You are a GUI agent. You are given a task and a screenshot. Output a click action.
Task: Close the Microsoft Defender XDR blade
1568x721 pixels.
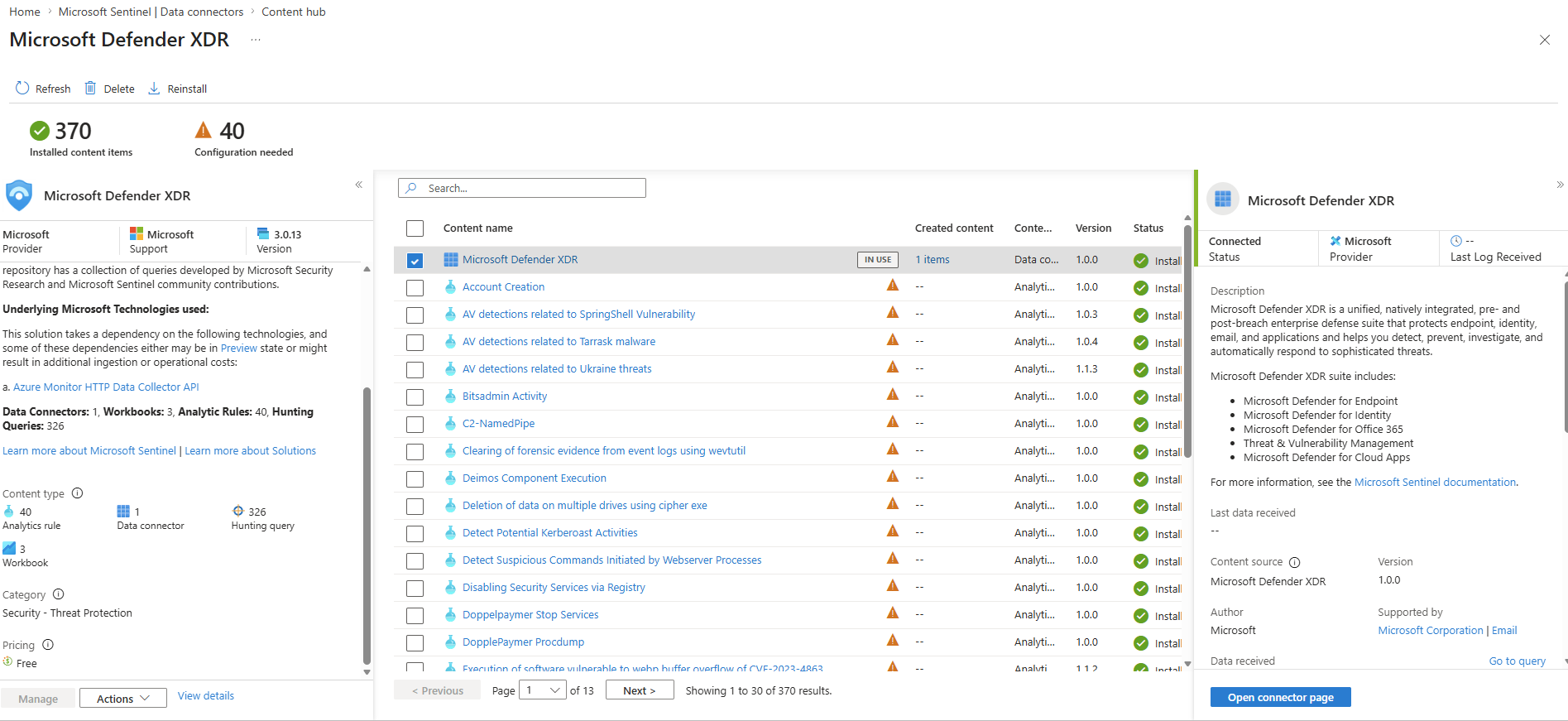(x=1544, y=40)
